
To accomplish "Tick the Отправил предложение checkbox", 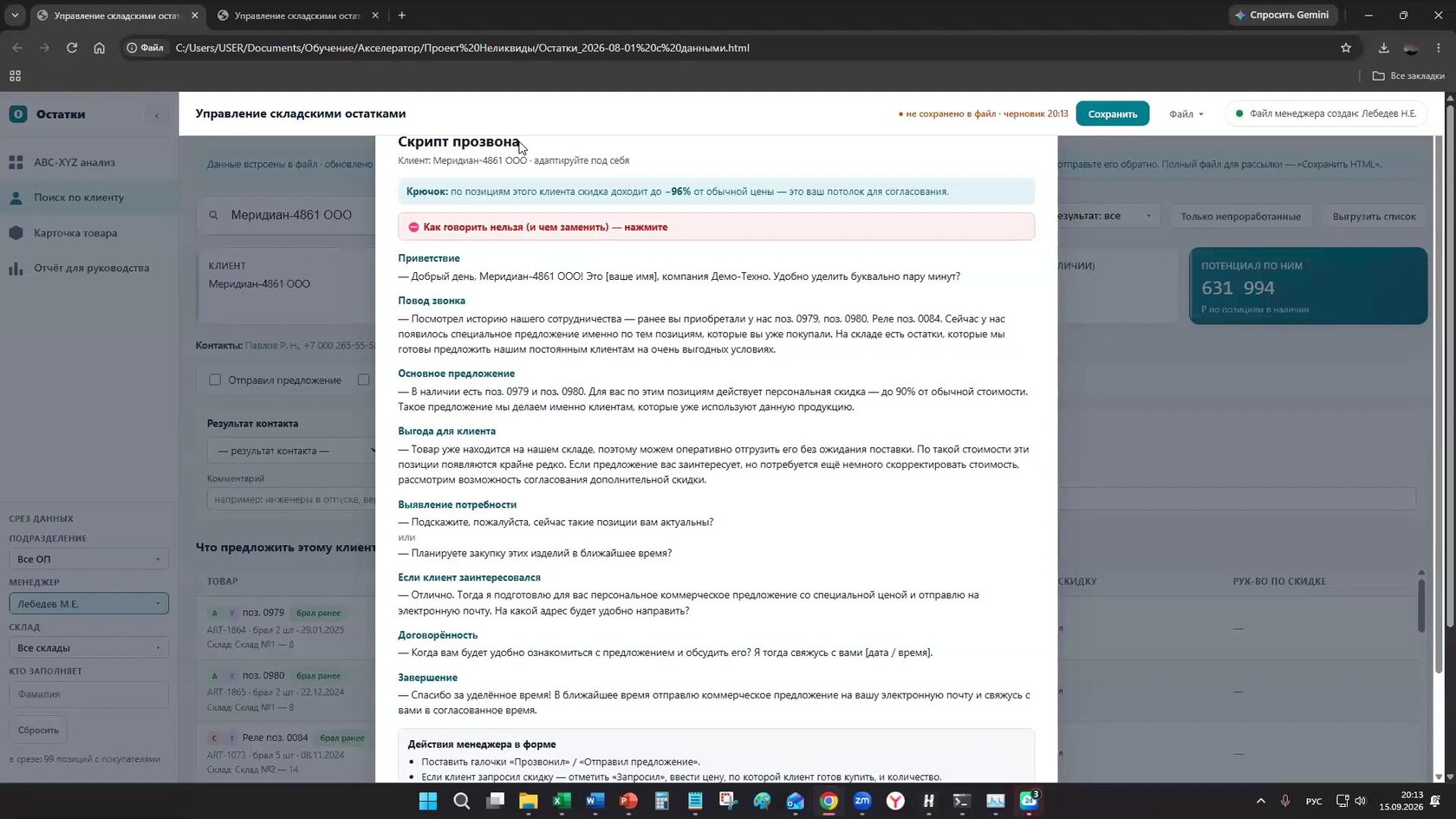I will click(x=215, y=380).
